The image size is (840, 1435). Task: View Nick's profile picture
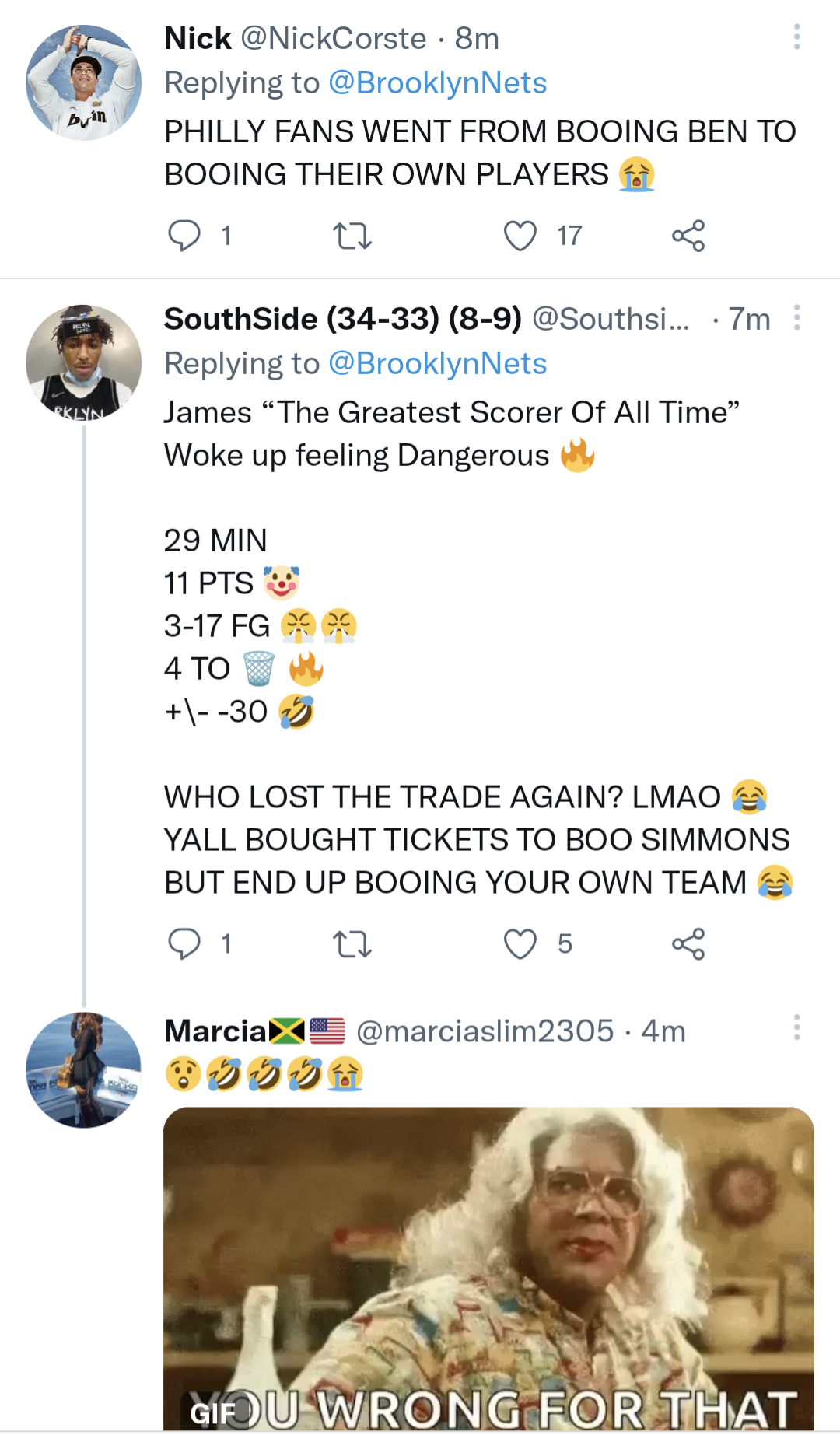84,83
